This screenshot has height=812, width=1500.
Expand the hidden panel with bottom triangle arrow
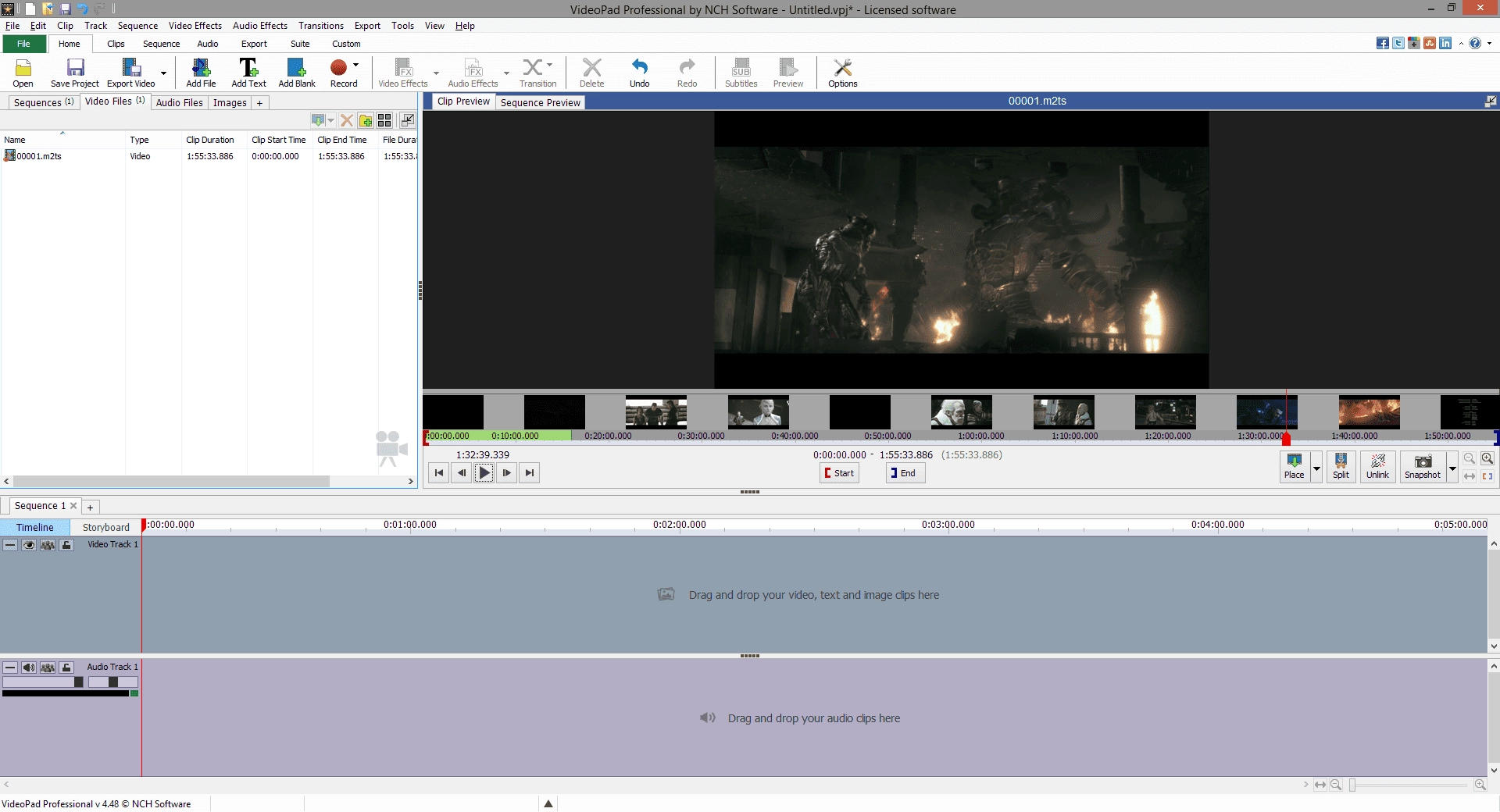(x=548, y=803)
